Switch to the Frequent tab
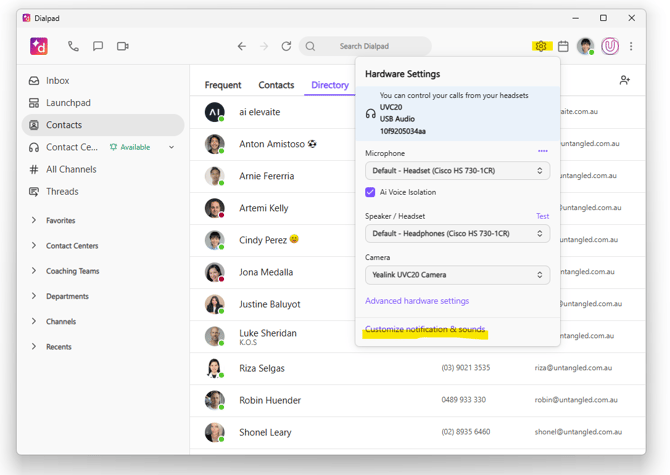Image resolution: width=670 pixels, height=475 pixels. point(223,85)
